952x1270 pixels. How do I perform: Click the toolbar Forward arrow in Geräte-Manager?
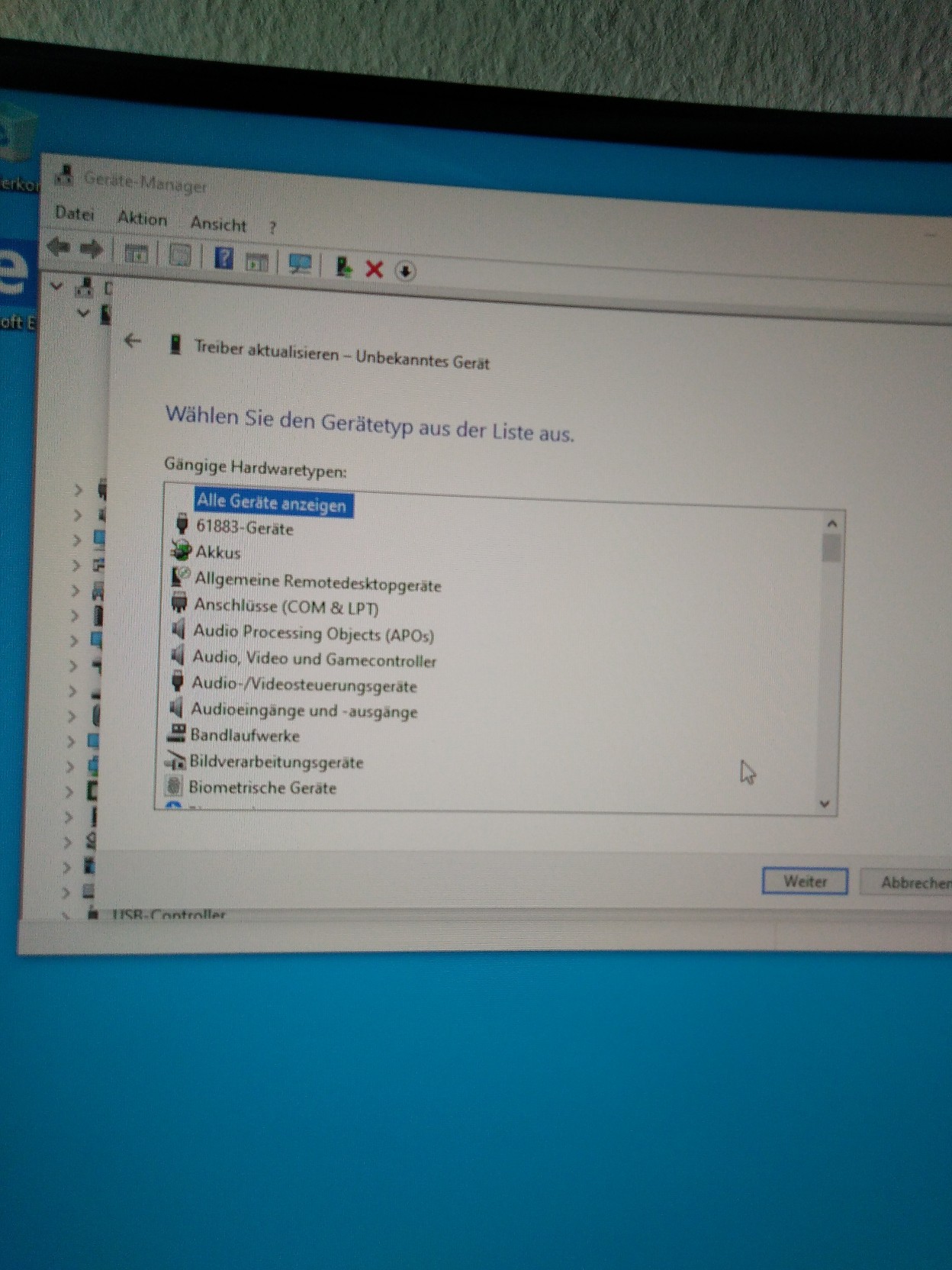coord(92,249)
